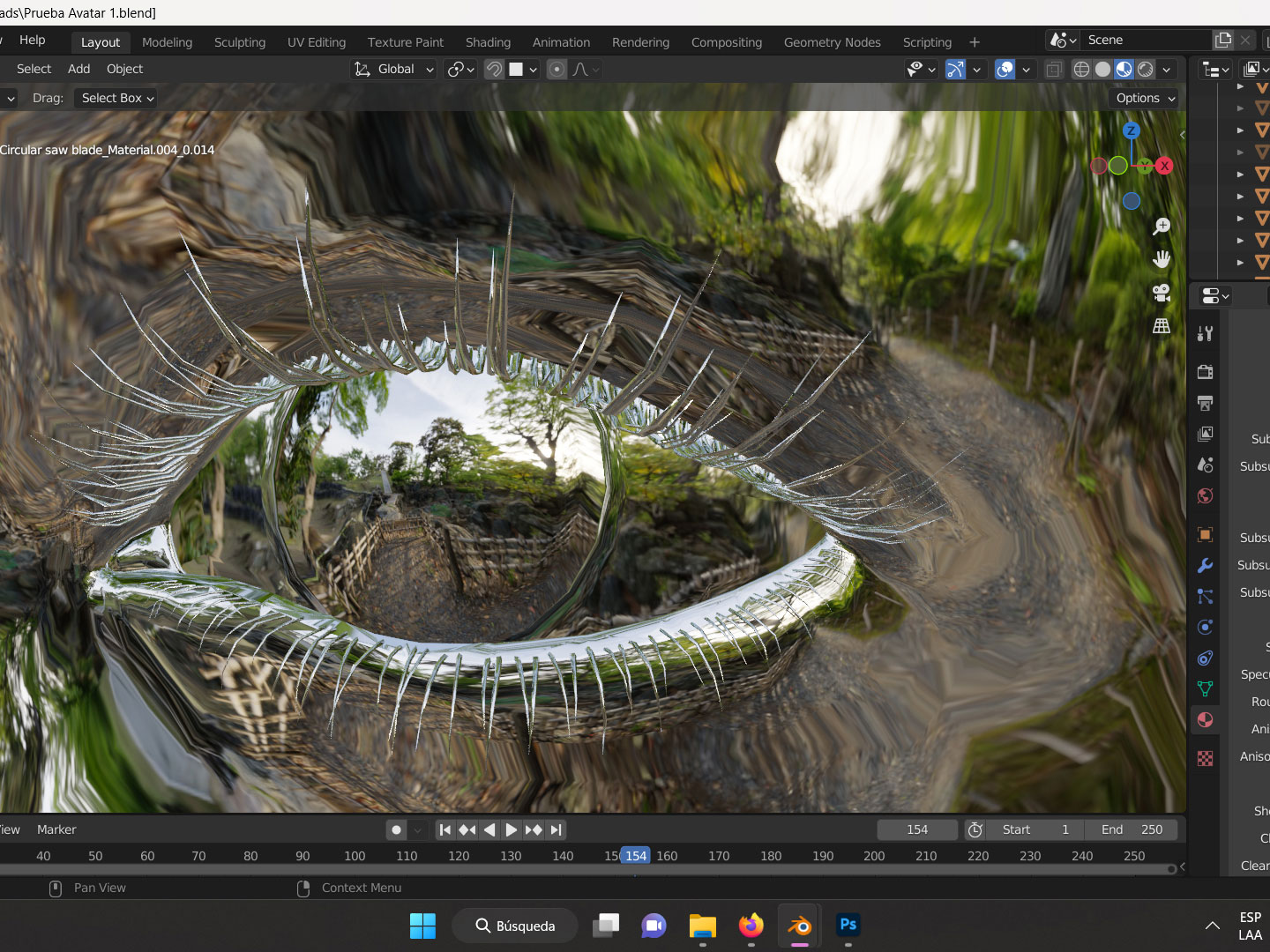Open the Modifiers properties wrench tab
The height and width of the screenshot is (952, 1270).
1205,566
